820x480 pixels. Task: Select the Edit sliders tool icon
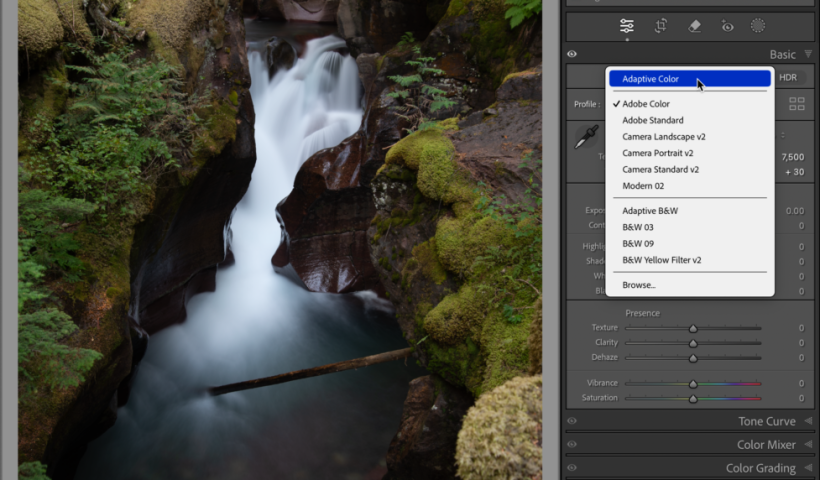click(x=627, y=26)
